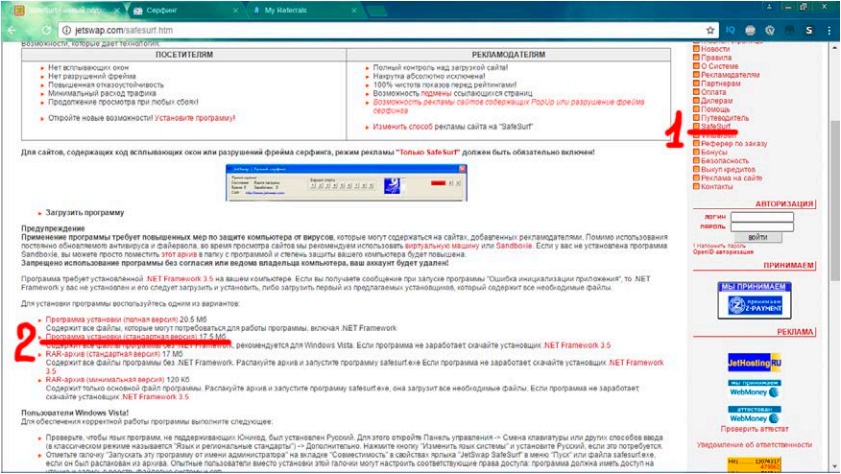Open Путеводитель in the sidebar menu
This screenshot has width=841, height=474.
pos(722,118)
